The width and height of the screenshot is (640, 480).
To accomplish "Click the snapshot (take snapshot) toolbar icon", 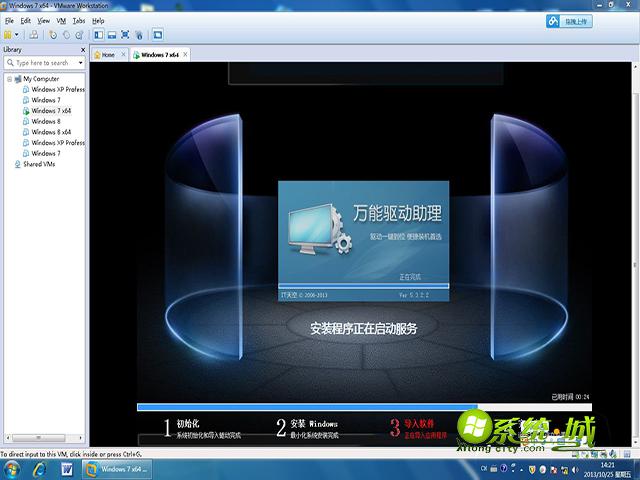I will [x=53, y=35].
